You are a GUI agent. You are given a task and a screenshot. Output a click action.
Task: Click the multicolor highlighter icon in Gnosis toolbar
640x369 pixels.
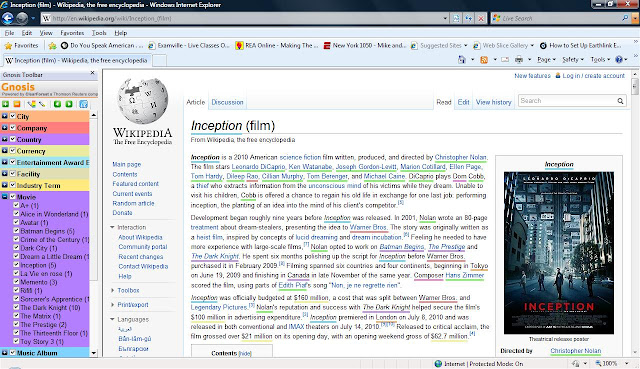(x=31, y=104)
